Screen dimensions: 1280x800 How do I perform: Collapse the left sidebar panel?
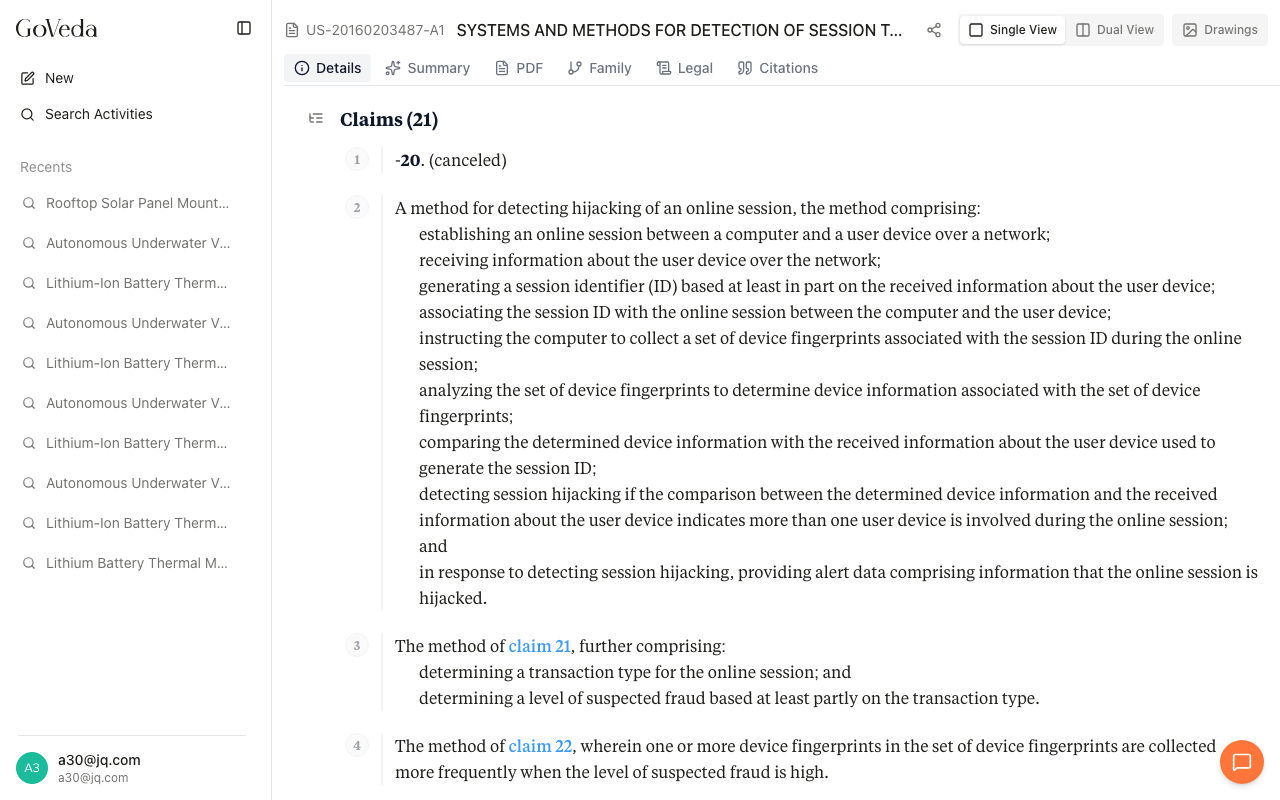point(244,28)
